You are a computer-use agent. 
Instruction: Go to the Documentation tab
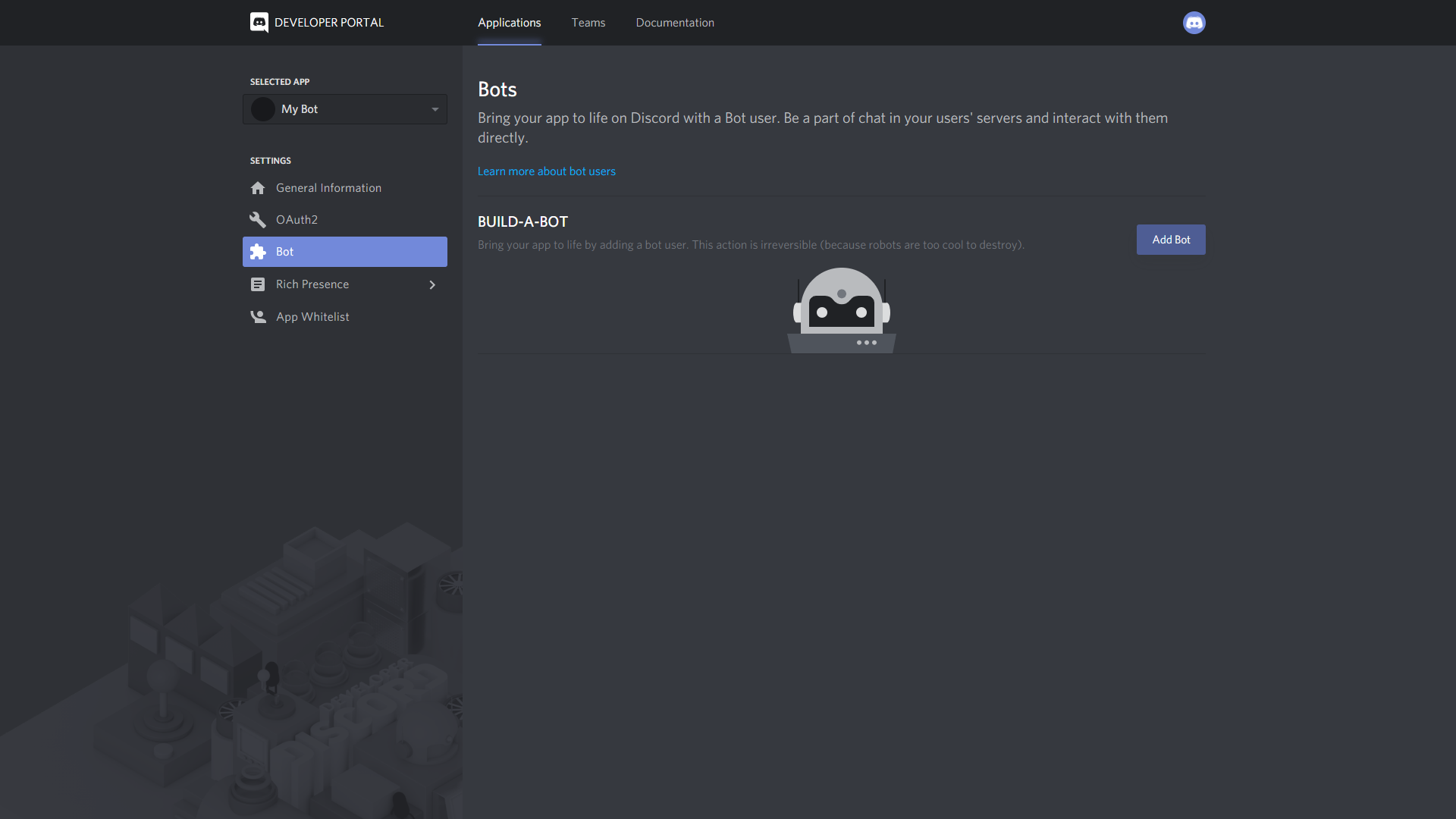(x=675, y=23)
